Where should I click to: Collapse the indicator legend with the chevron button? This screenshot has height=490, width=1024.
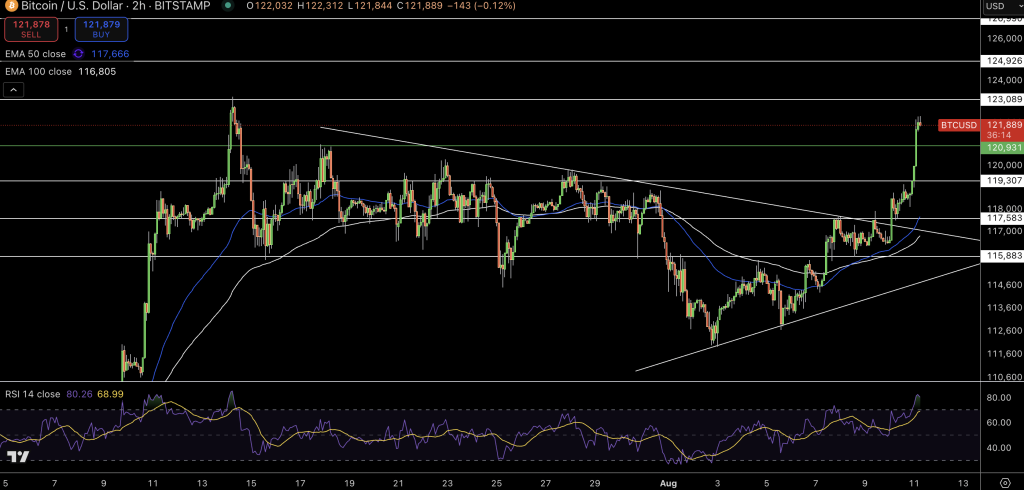[15, 90]
